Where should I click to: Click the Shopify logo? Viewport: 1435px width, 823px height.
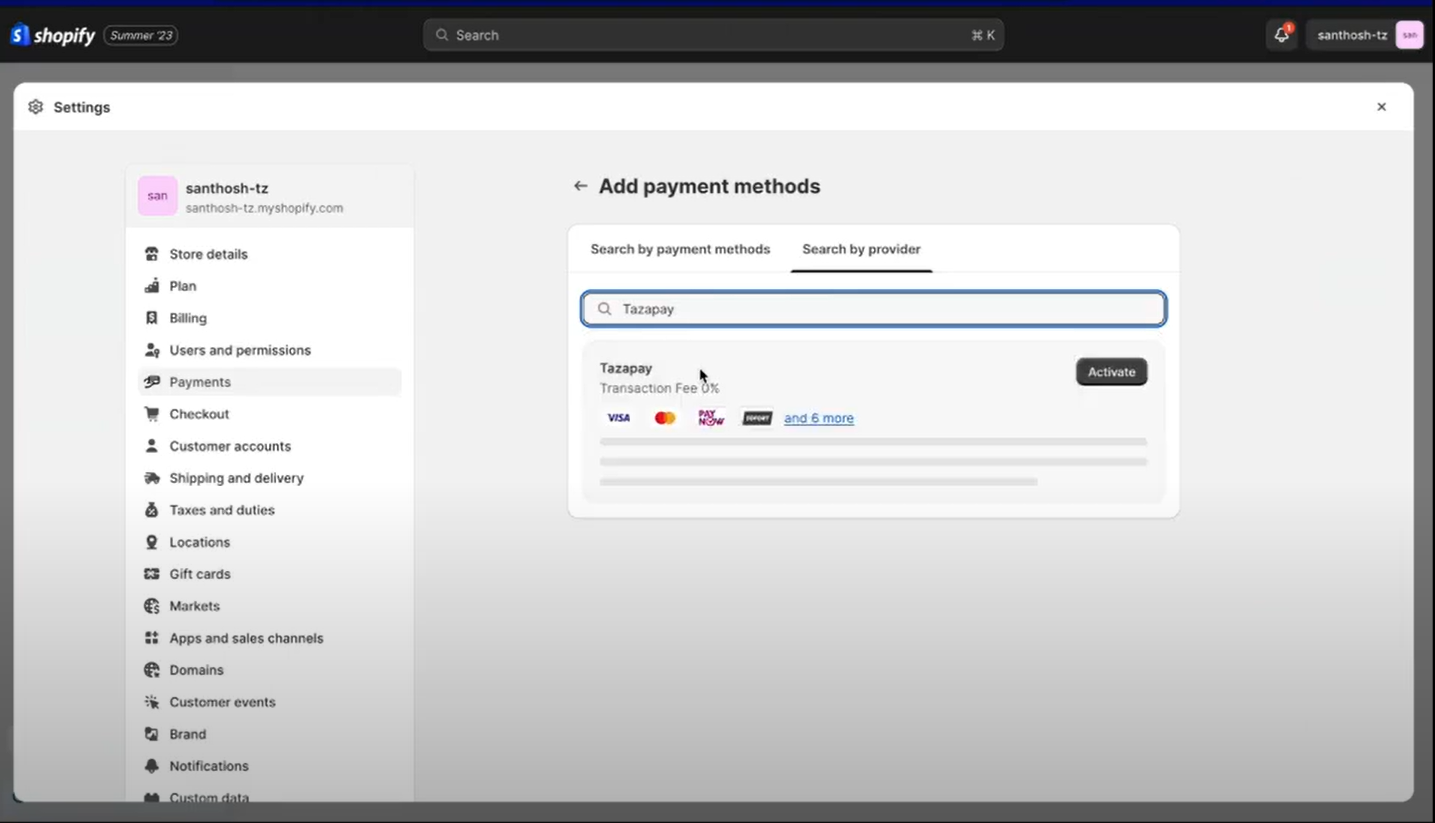(x=53, y=35)
